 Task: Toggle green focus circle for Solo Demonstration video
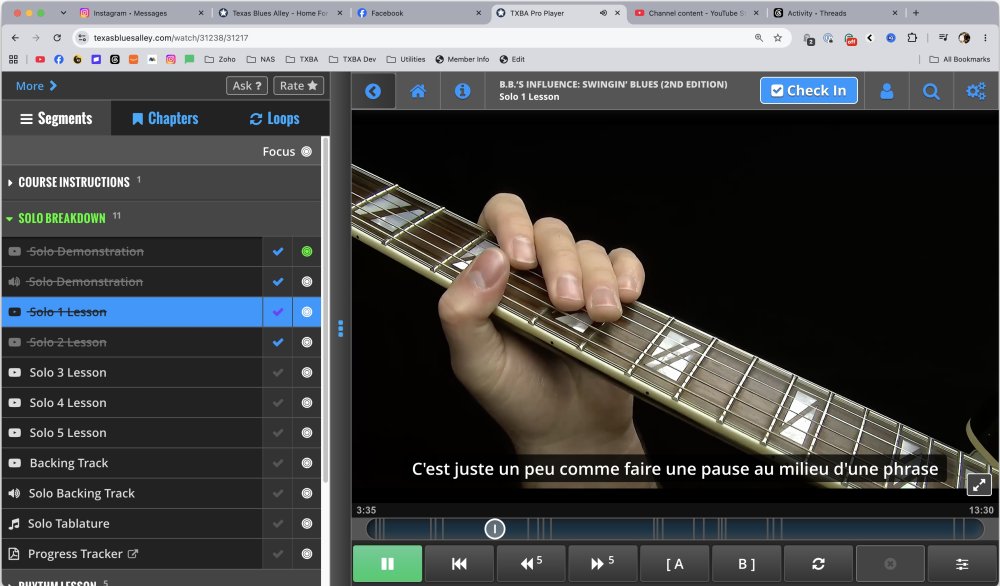[307, 251]
